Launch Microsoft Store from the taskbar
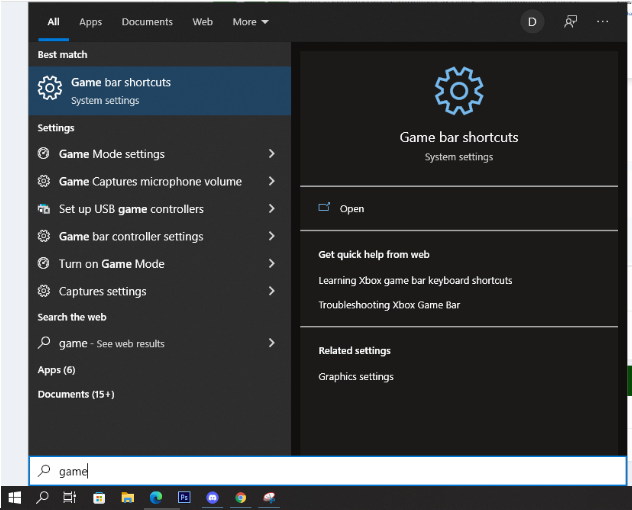 tap(99, 498)
